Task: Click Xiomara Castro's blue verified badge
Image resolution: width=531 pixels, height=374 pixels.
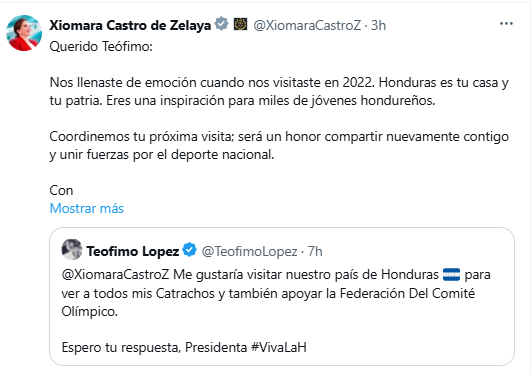Action: pos(222,24)
